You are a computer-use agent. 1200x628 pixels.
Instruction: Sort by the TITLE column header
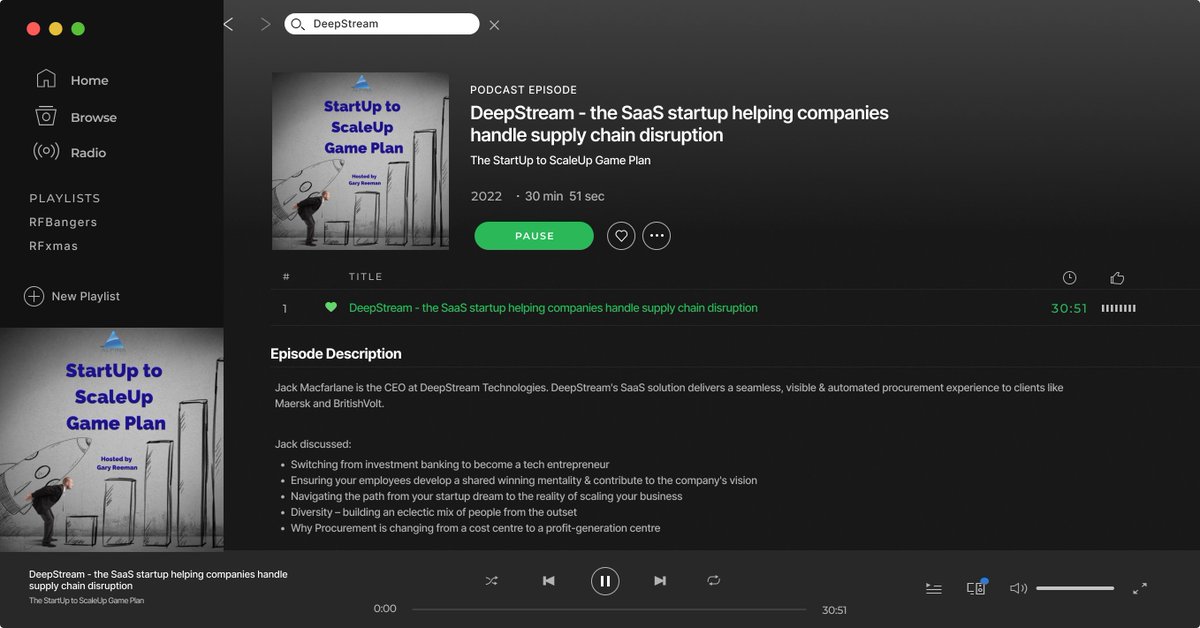pyautogui.click(x=365, y=277)
